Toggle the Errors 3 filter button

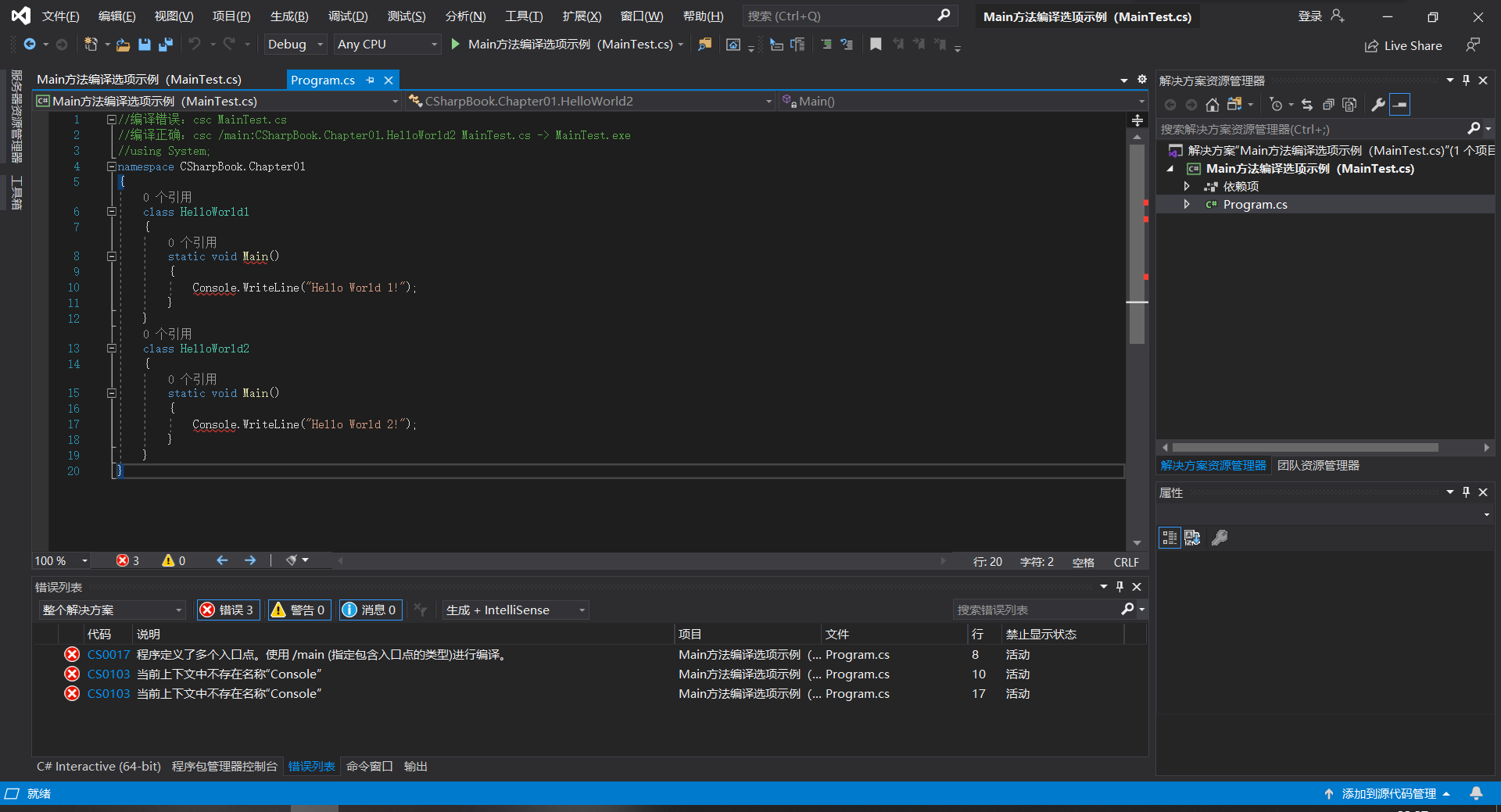pos(227,610)
